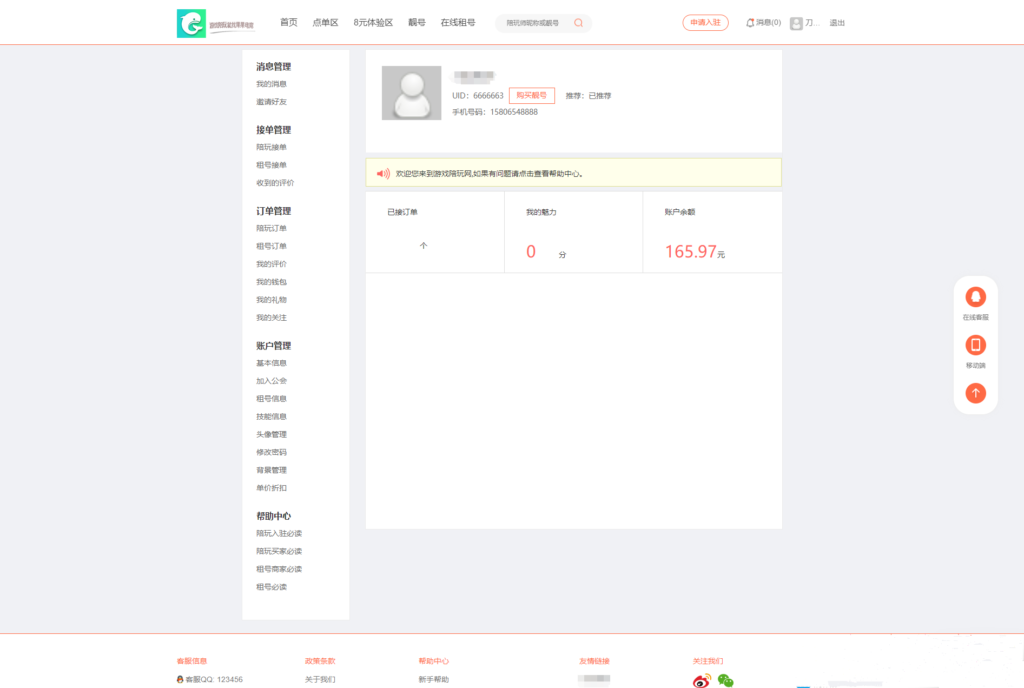Click the red speaker announcement icon

(382, 173)
